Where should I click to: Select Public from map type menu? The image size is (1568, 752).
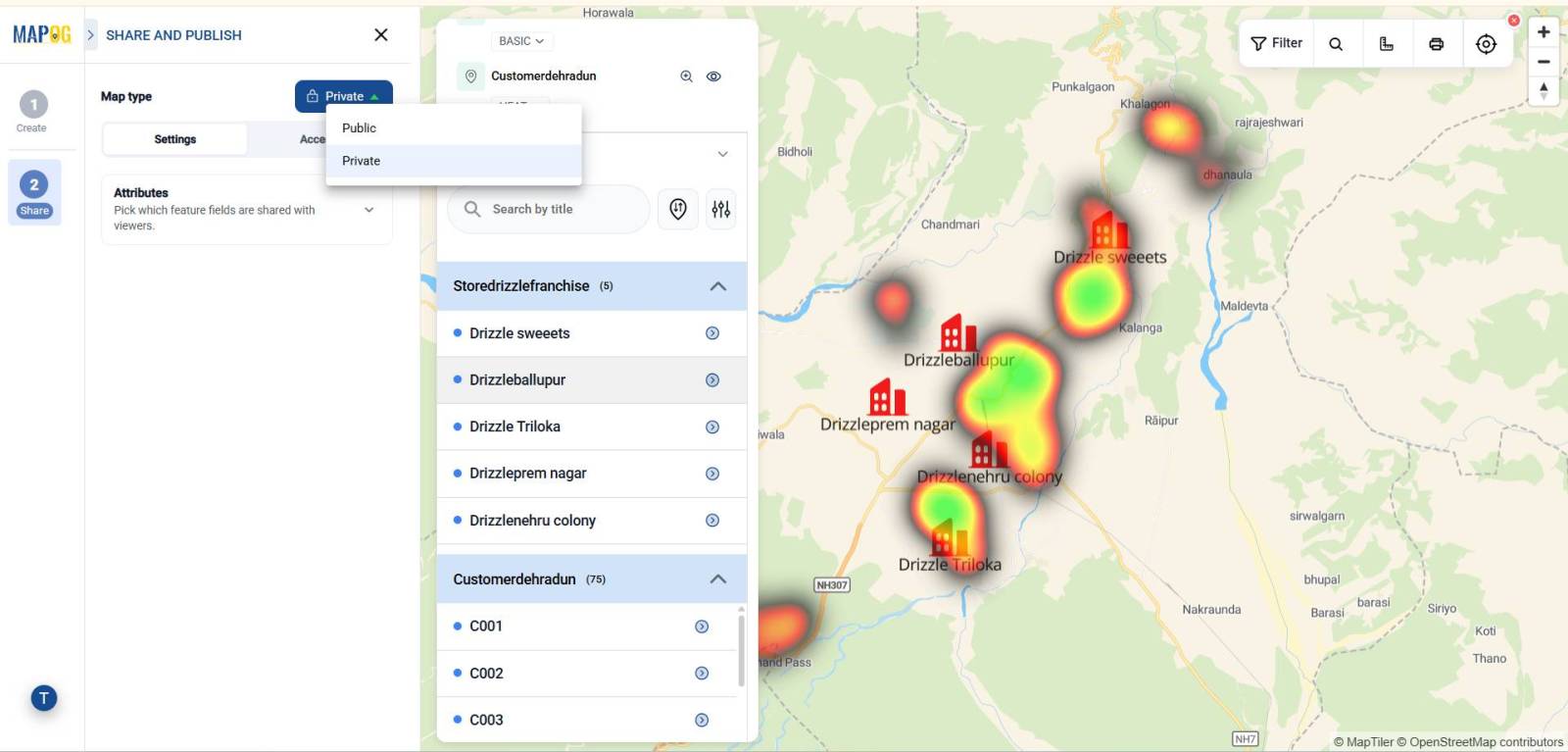[454, 128]
